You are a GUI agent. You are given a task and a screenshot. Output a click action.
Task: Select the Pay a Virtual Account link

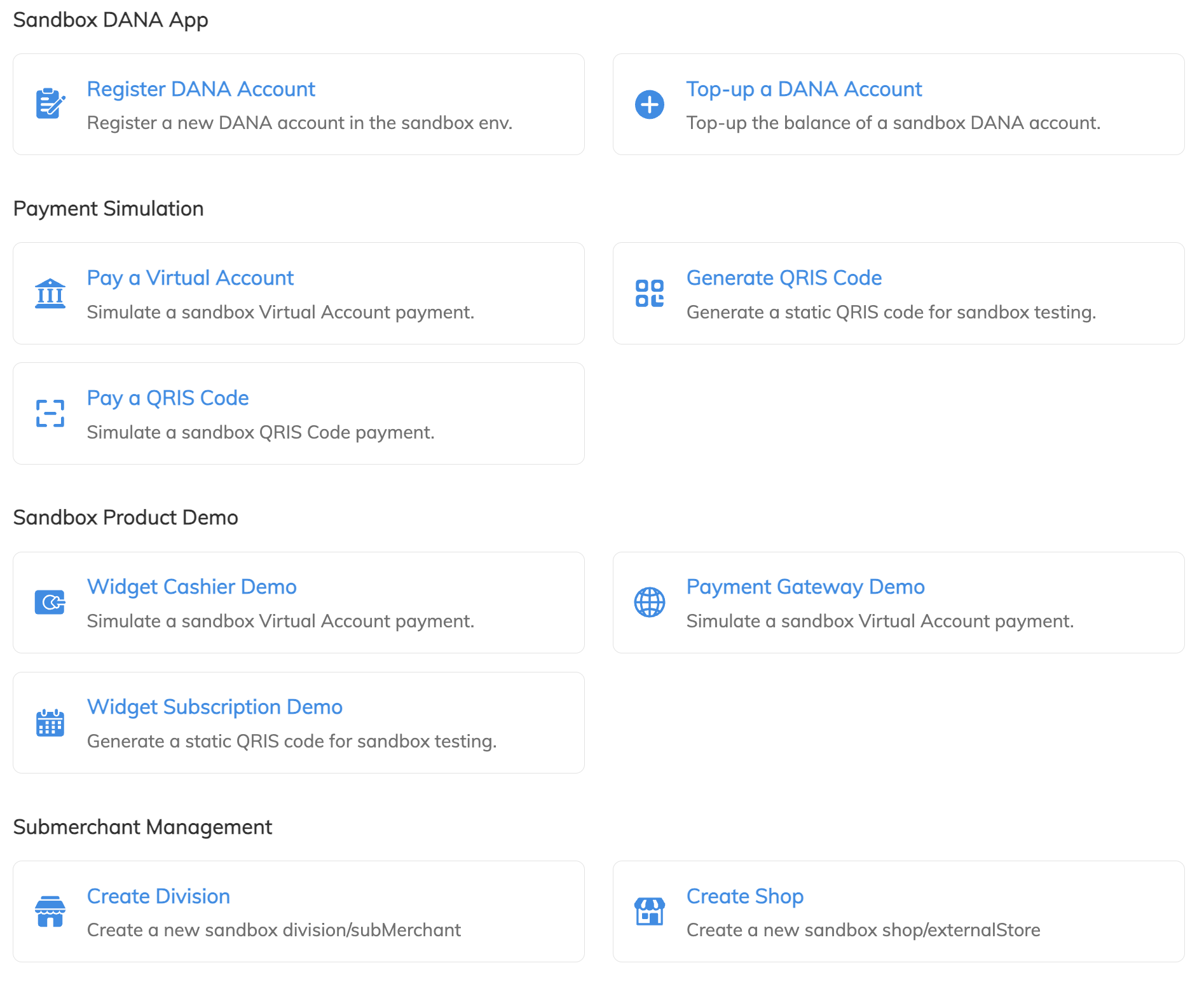[x=190, y=278]
